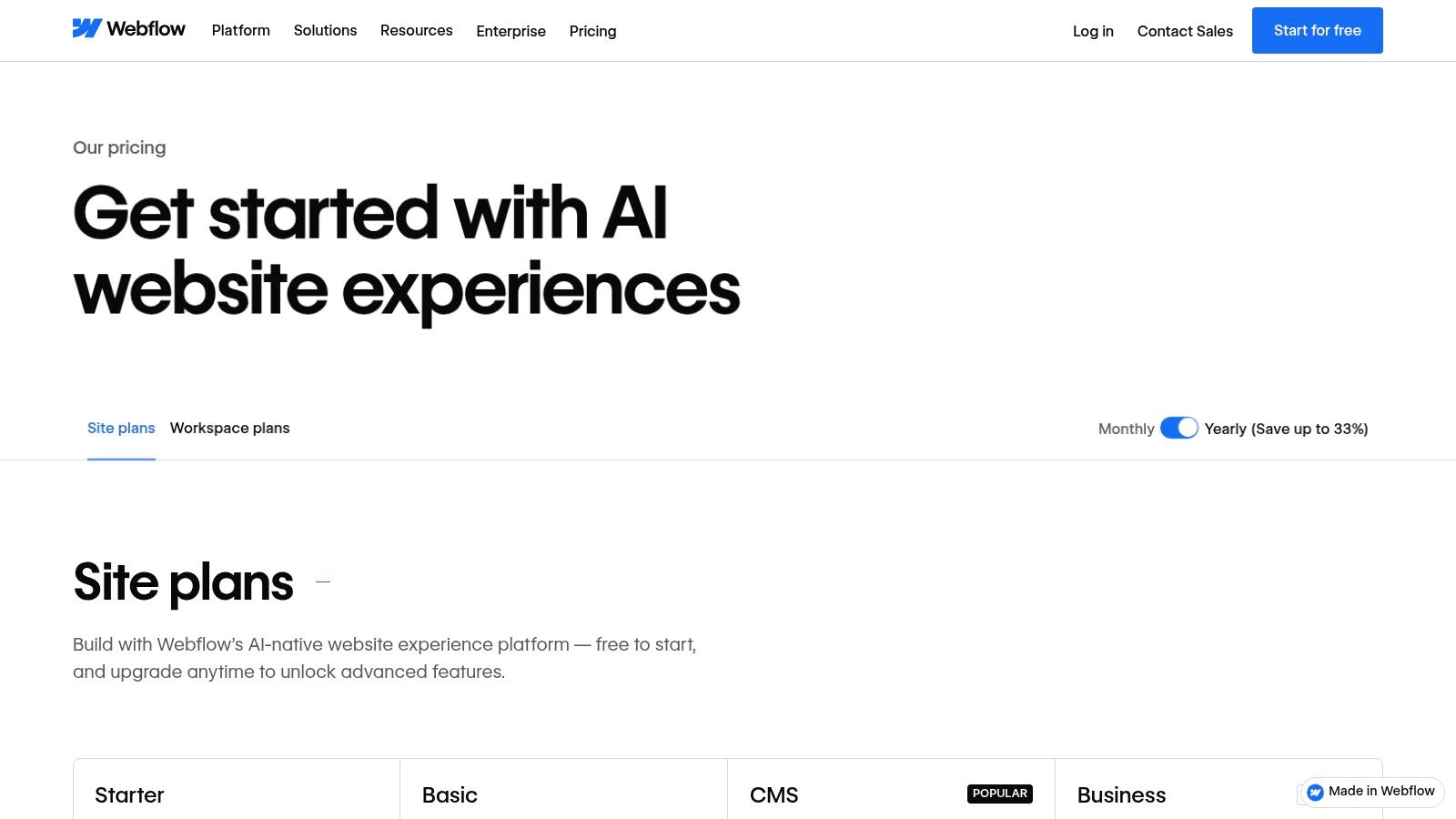Switch to the Workspace plans tab
Screen dimensions: 1456x819
[x=229, y=428]
